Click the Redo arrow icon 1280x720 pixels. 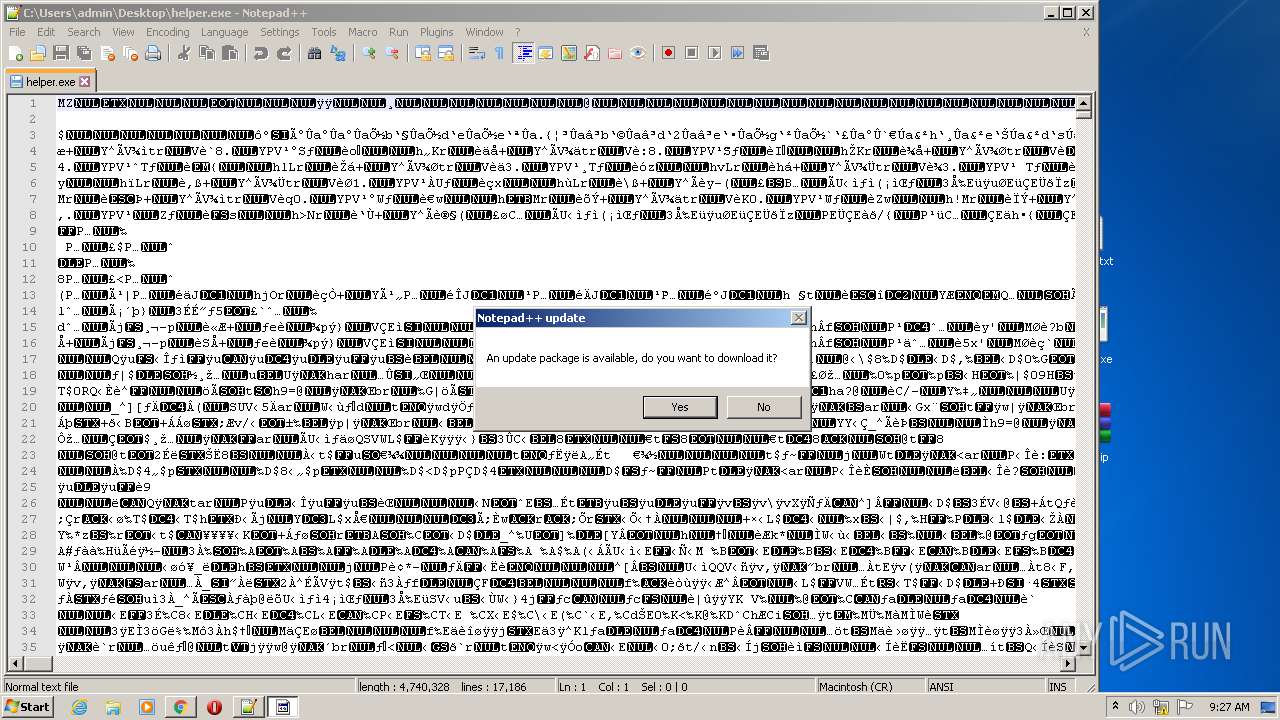pyautogui.click(x=284, y=53)
